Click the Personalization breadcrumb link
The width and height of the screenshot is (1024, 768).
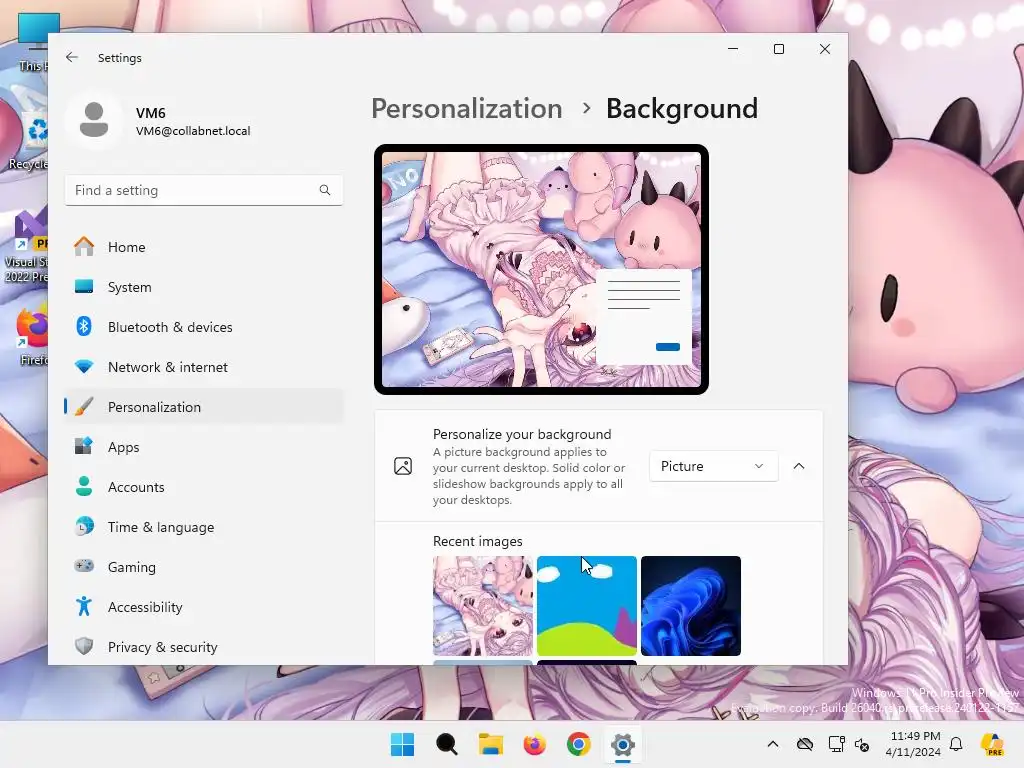pyautogui.click(x=467, y=108)
